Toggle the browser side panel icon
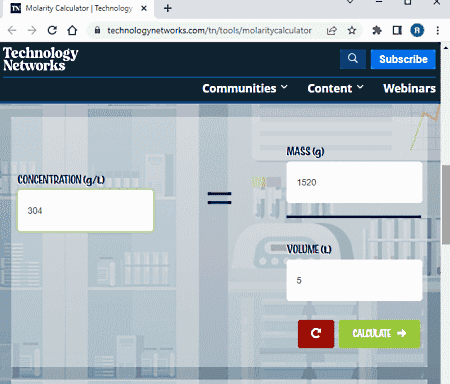Screen dimensions: 450x384 point(397,31)
